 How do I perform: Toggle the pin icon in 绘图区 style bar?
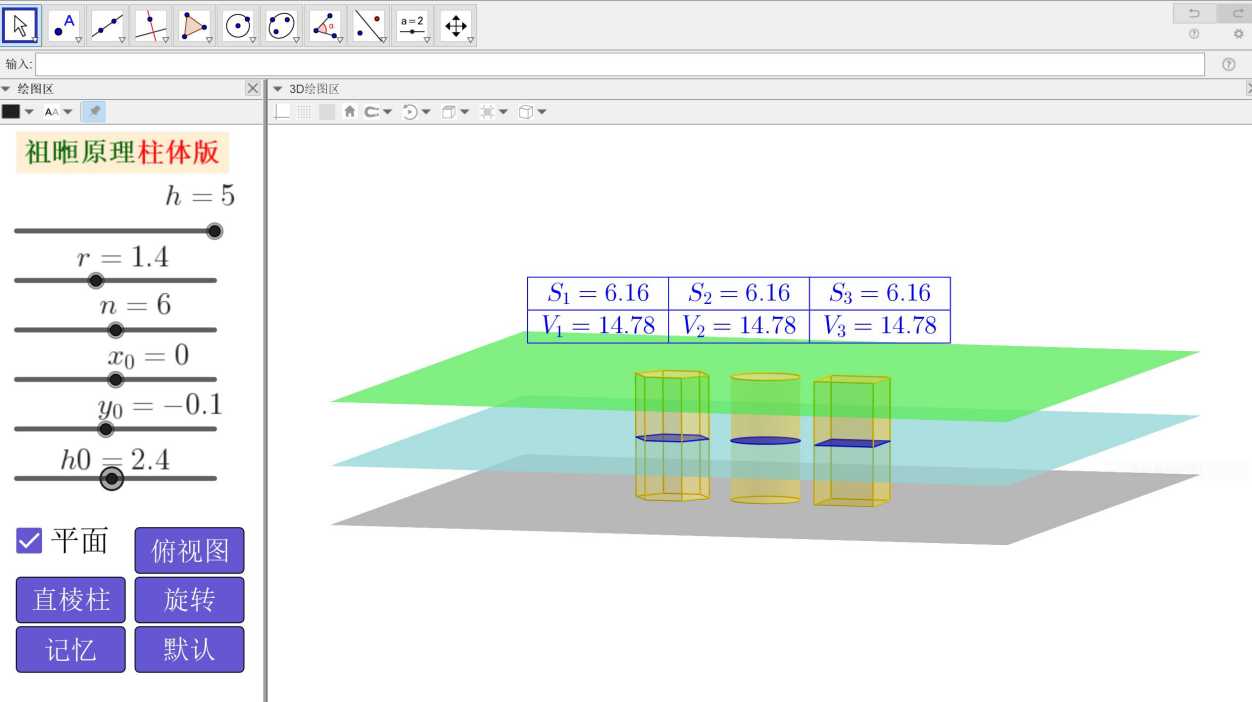(93, 112)
